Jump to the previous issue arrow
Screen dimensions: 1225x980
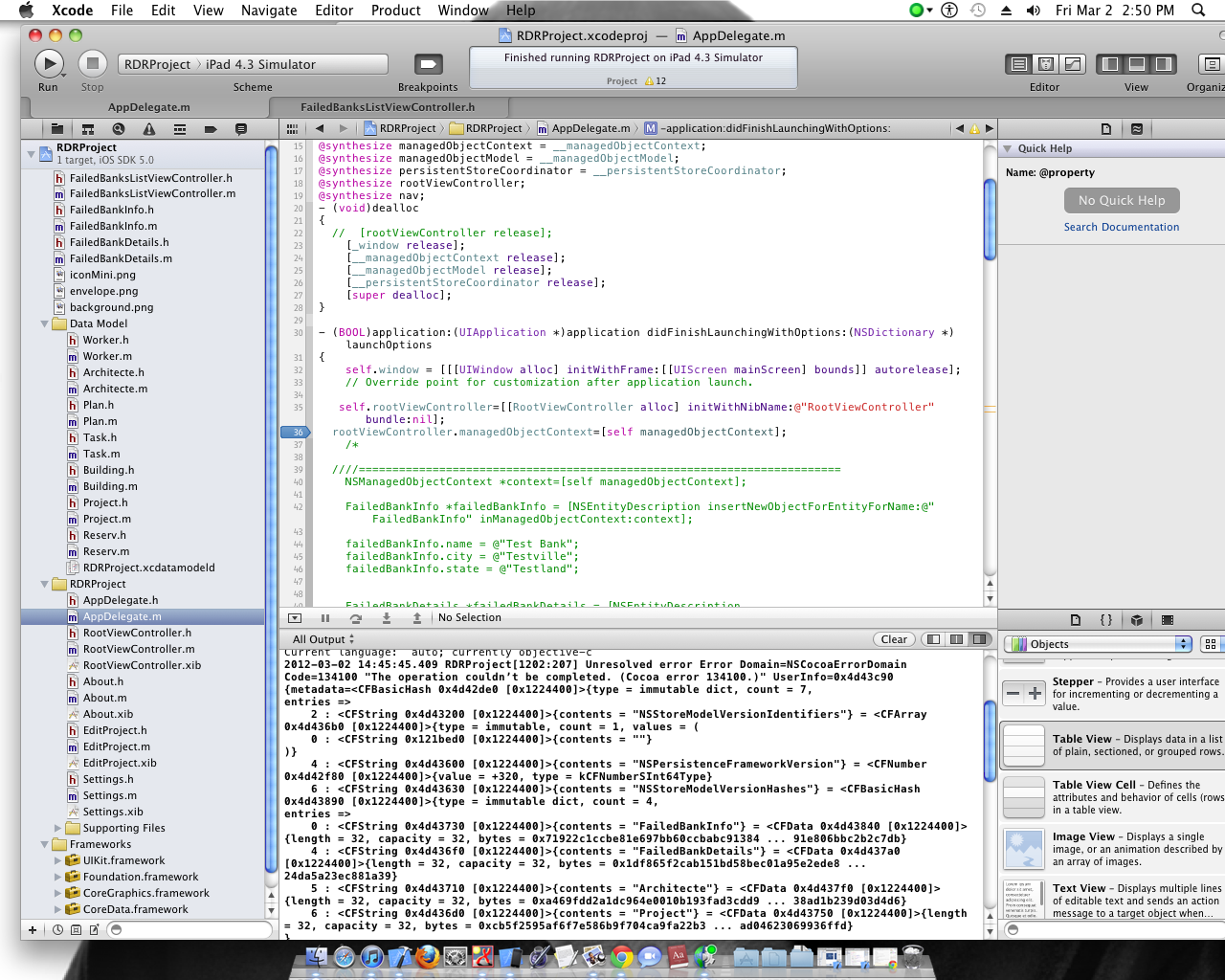(x=960, y=128)
